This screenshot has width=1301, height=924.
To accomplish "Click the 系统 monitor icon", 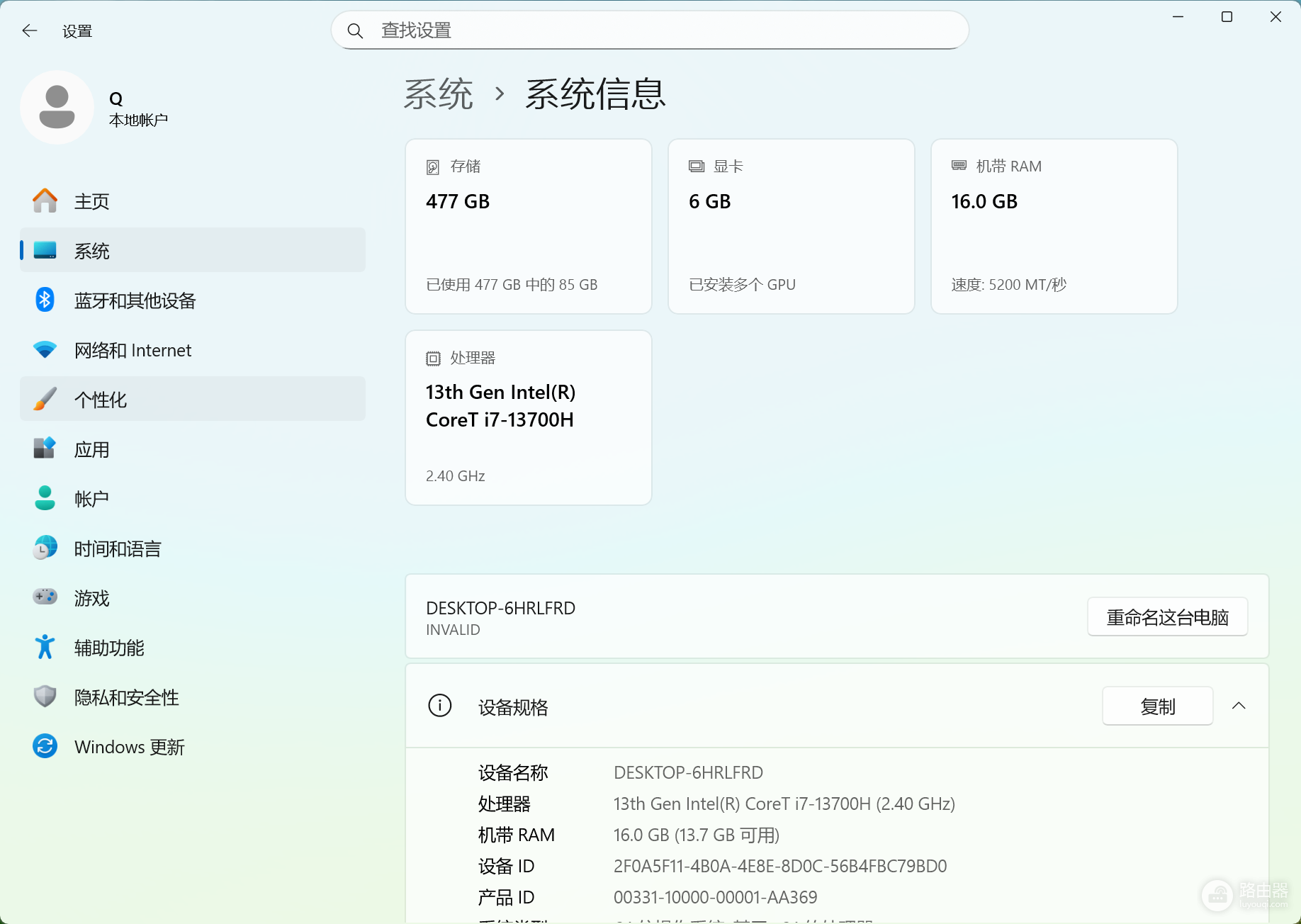I will click(45, 250).
